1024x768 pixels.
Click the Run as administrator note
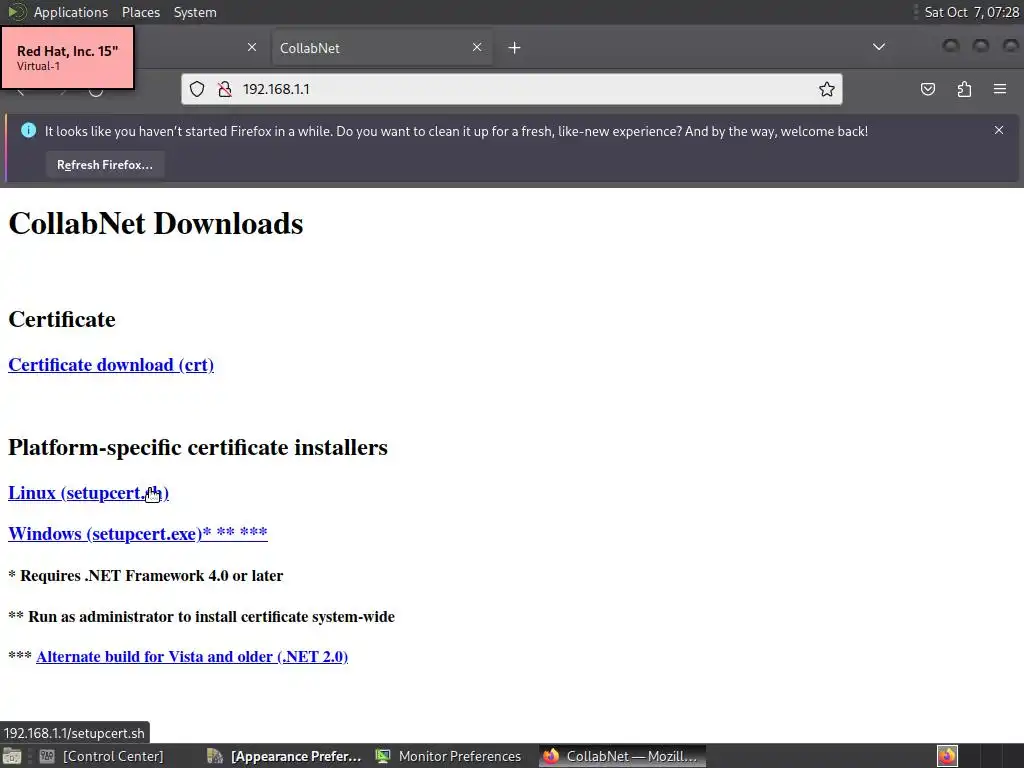[x=201, y=616]
